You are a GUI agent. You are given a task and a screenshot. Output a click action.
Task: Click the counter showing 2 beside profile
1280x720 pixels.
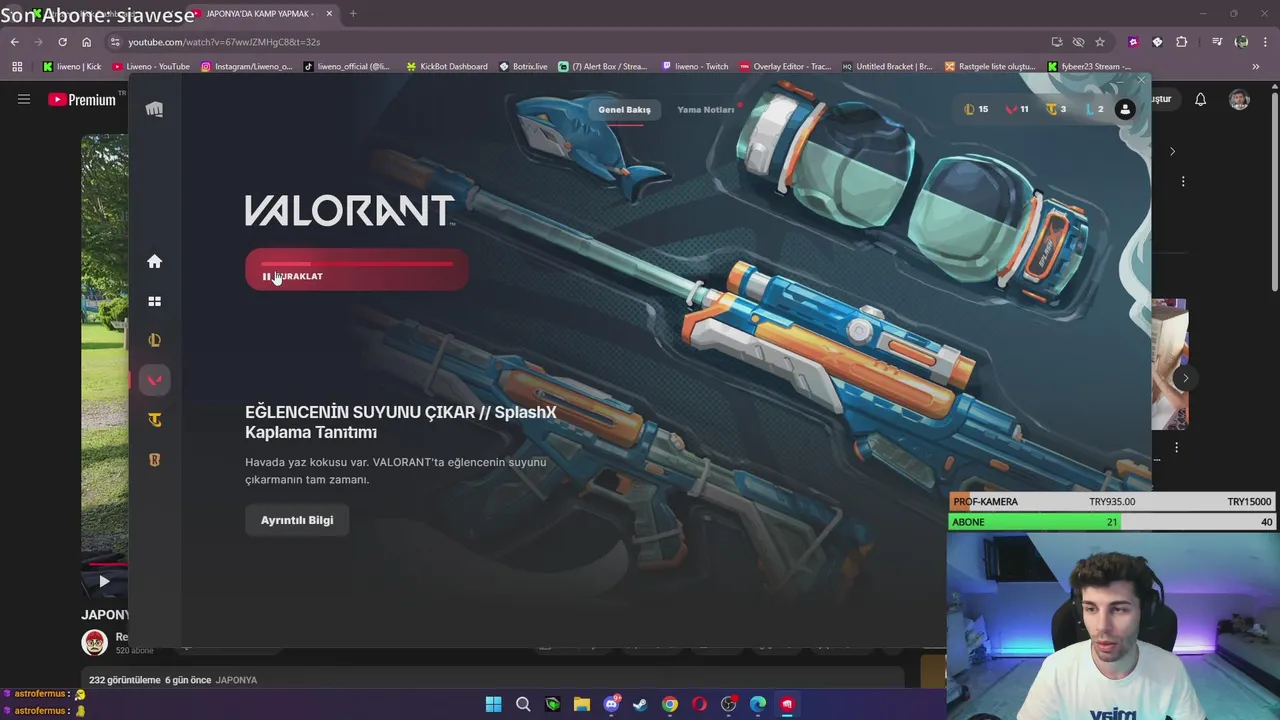[x=1094, y=110]
